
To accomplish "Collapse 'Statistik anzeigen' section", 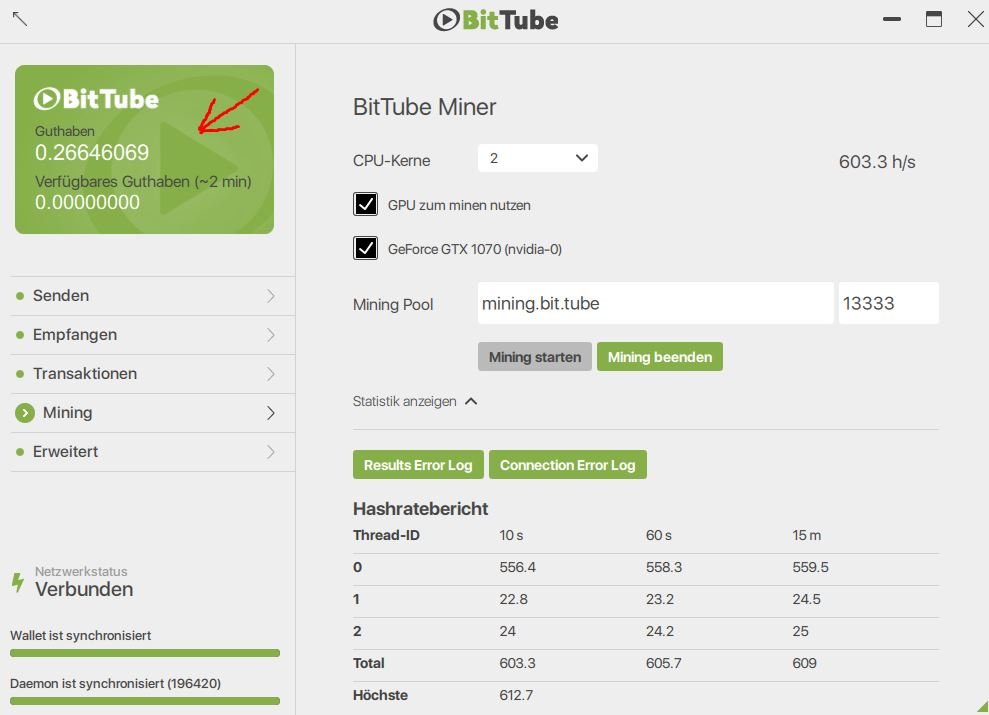I will (x=414, y=402).
